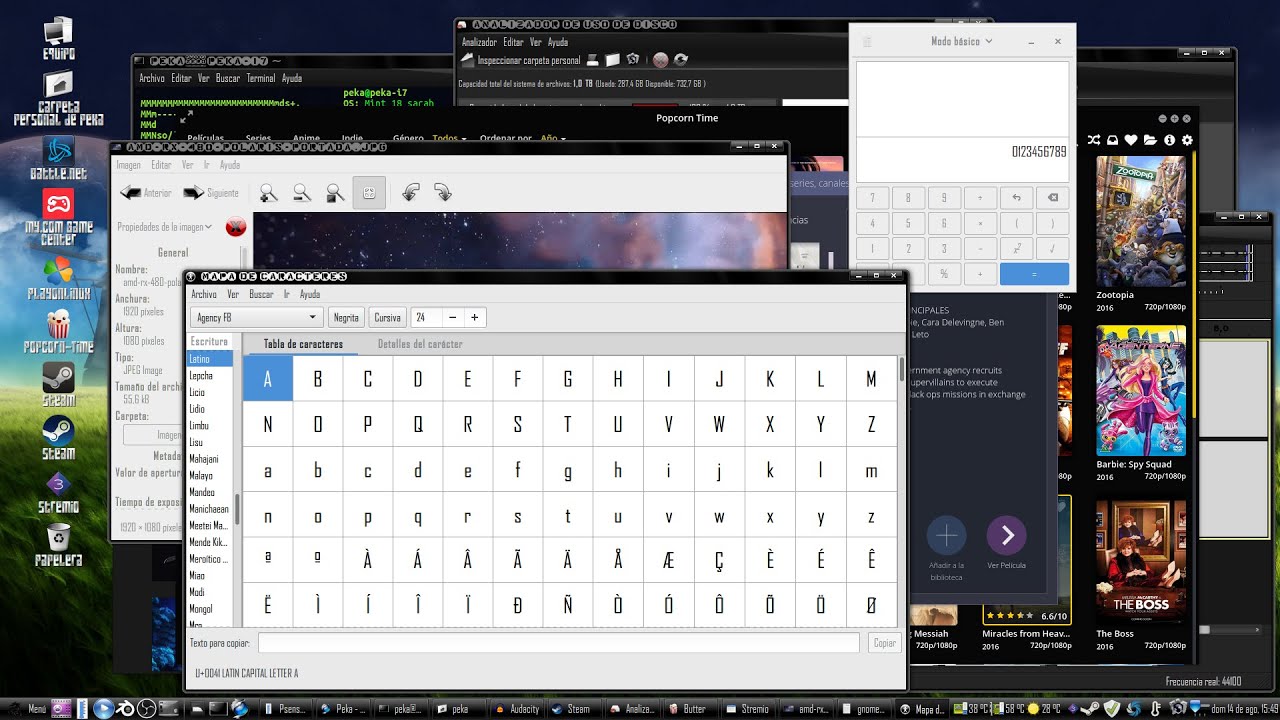Click Anterior arrow in image viewer
This screenshot has width=1280, height=720.
(x=145, y=193)
